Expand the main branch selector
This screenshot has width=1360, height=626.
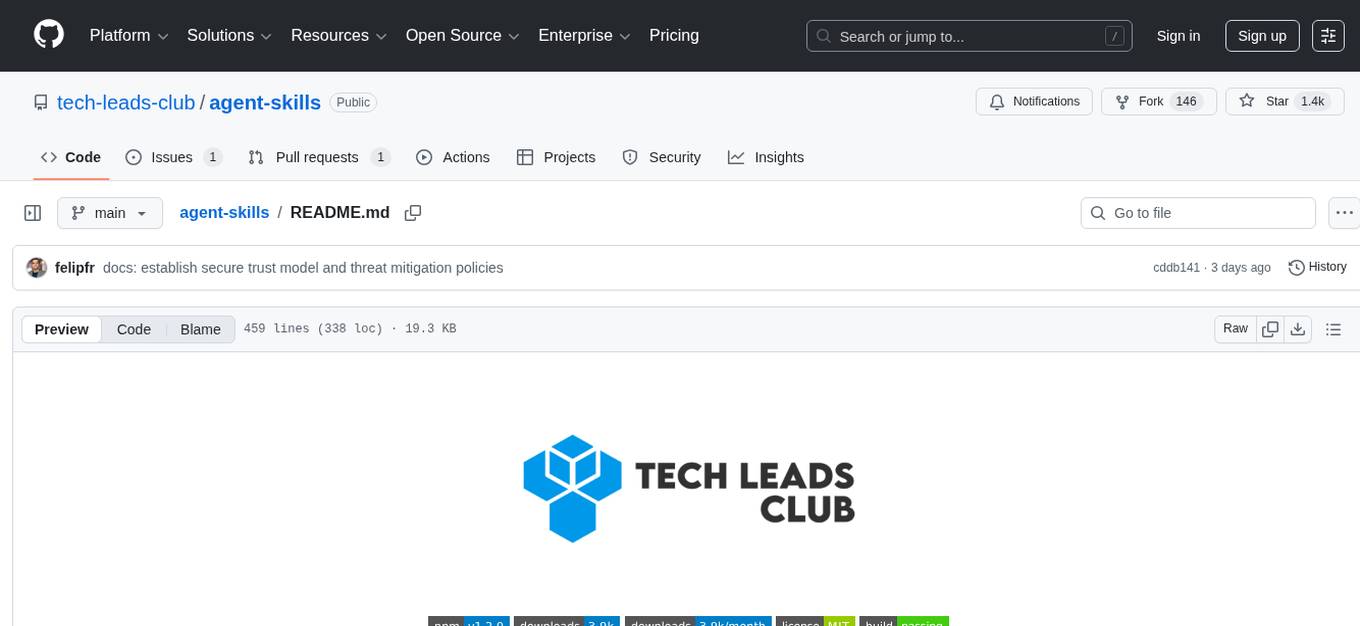(109, 213)
